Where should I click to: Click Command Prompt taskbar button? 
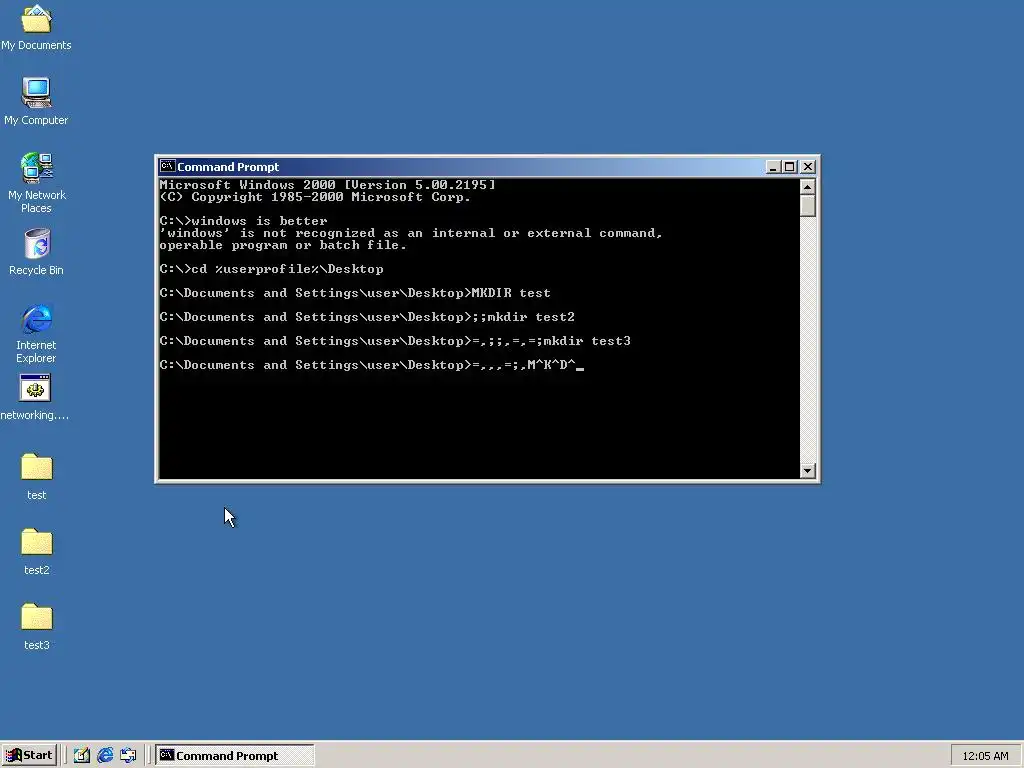coord(234,756)
